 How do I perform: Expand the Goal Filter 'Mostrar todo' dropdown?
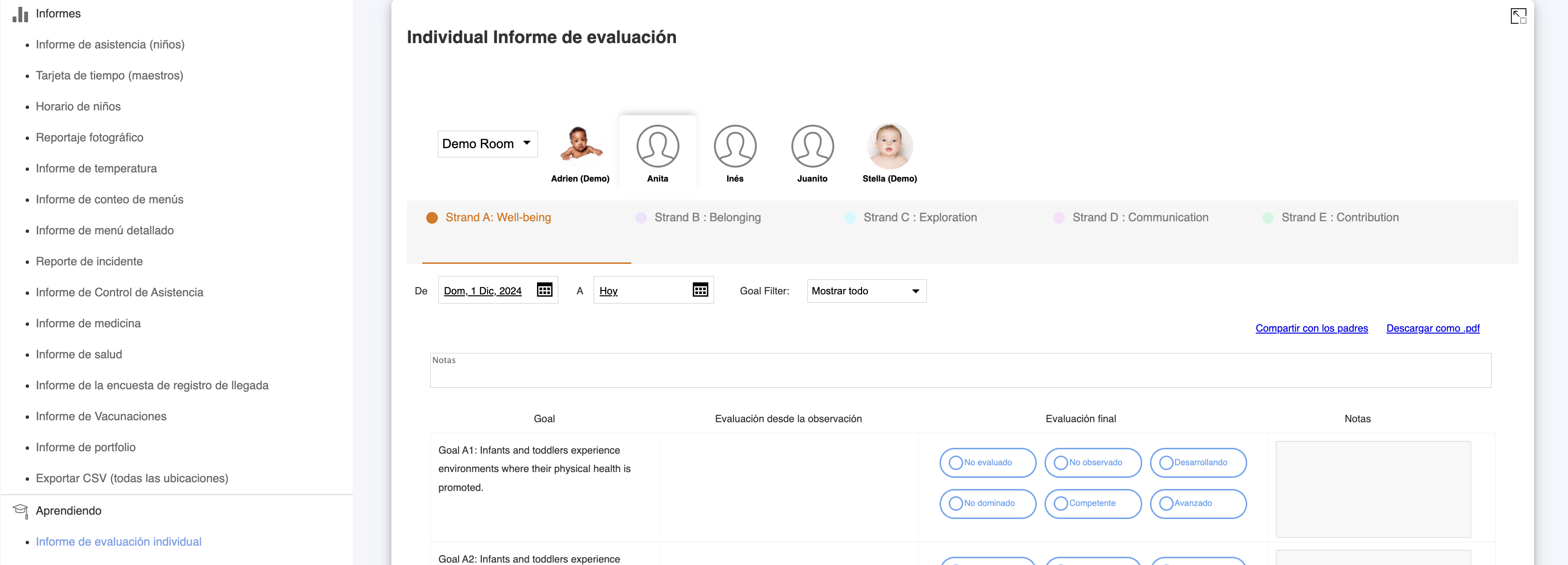(866, 291)
